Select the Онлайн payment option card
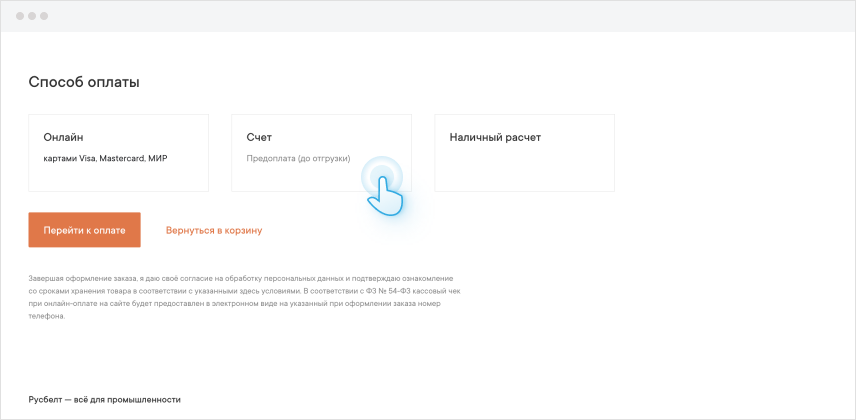 [x=118, y=152]
